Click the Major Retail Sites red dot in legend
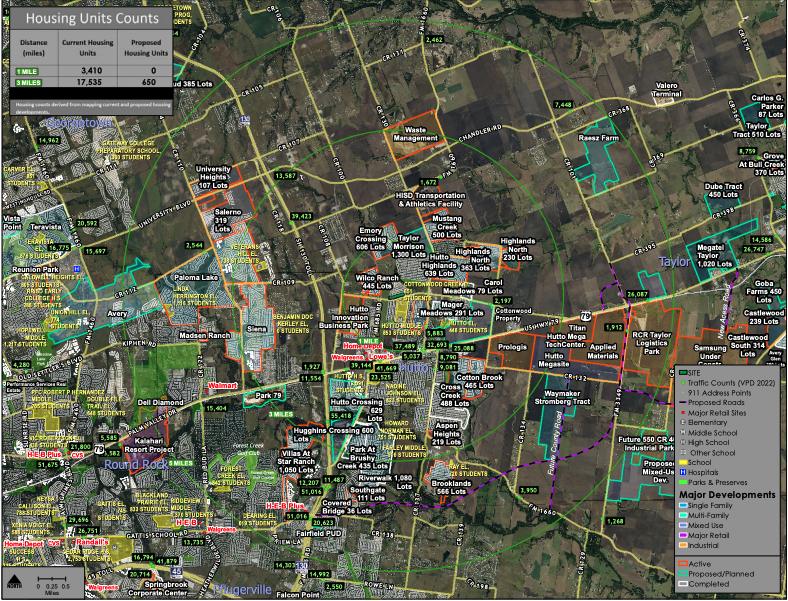This screenshot has width=788, height=601. tap(683, 413)
